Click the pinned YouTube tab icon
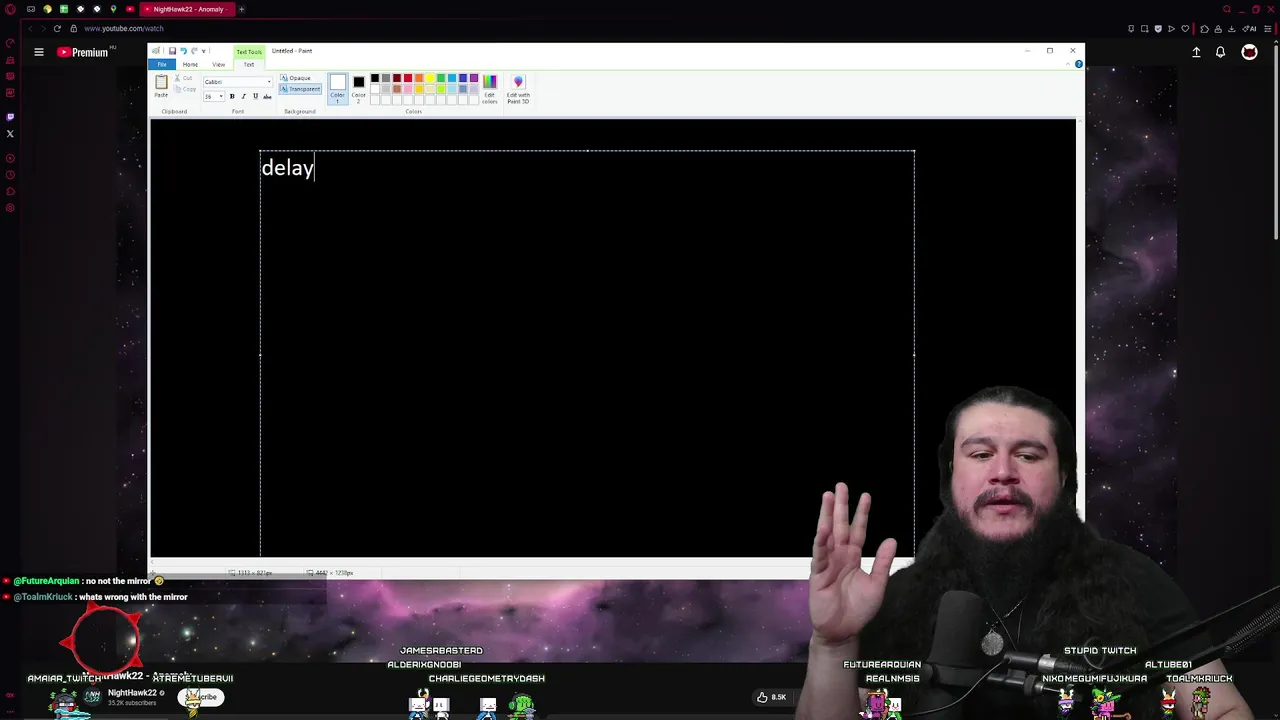 tap(130, 9)
